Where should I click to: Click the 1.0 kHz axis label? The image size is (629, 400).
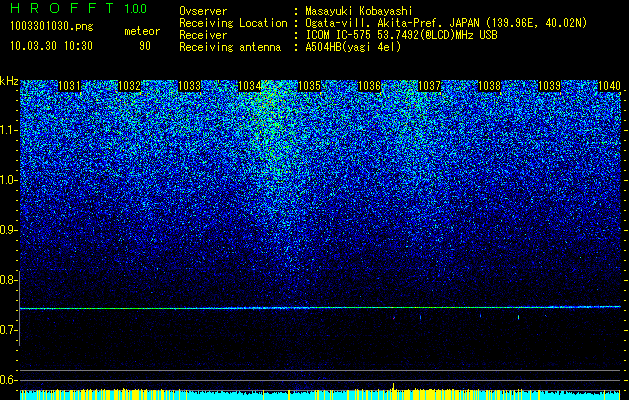pyautogui.click(x=7, y=180)
